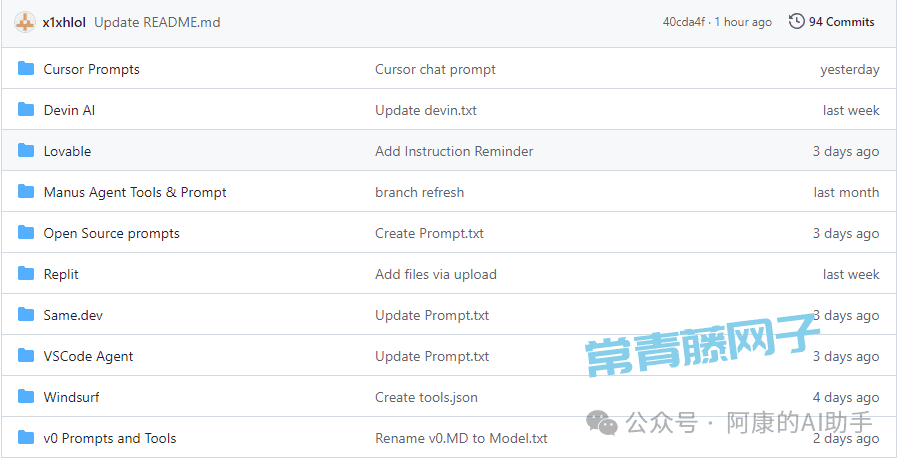Click the commit history clock icon
Image resolution: width=901 pixels, height=458 pixels.
tap(797, 22)
